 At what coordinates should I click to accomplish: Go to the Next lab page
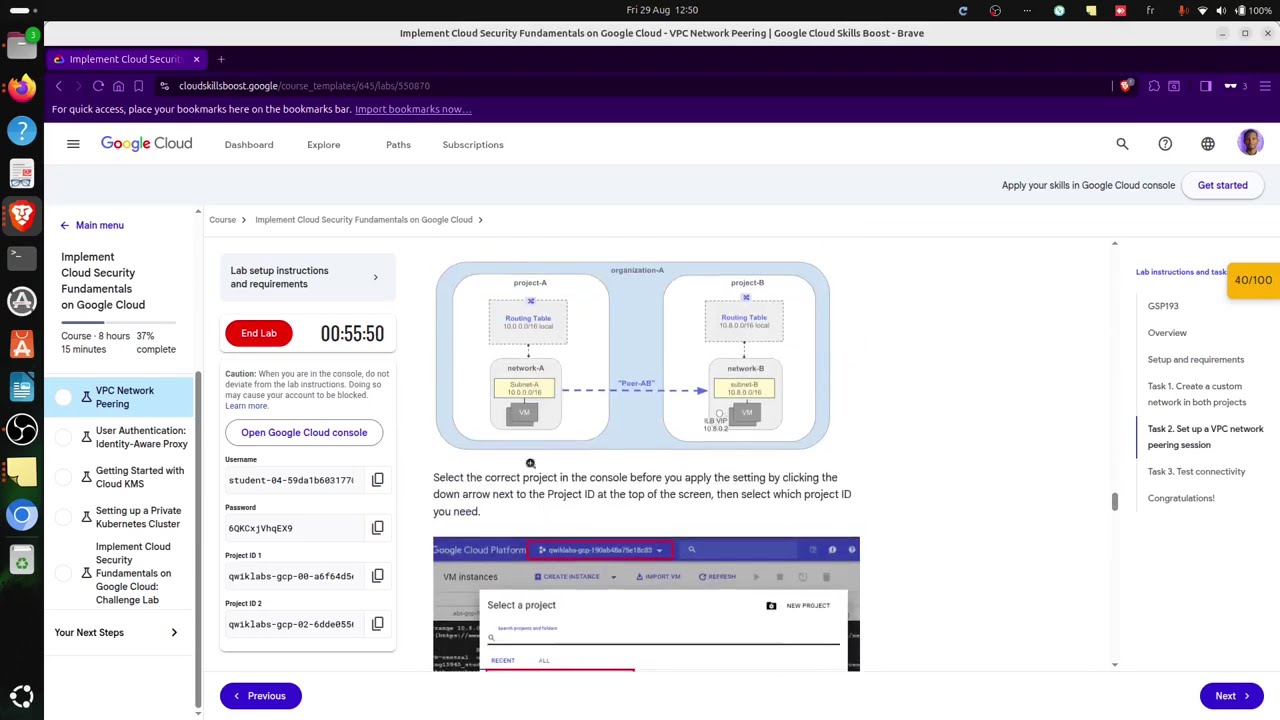[x=1231, y=696]
